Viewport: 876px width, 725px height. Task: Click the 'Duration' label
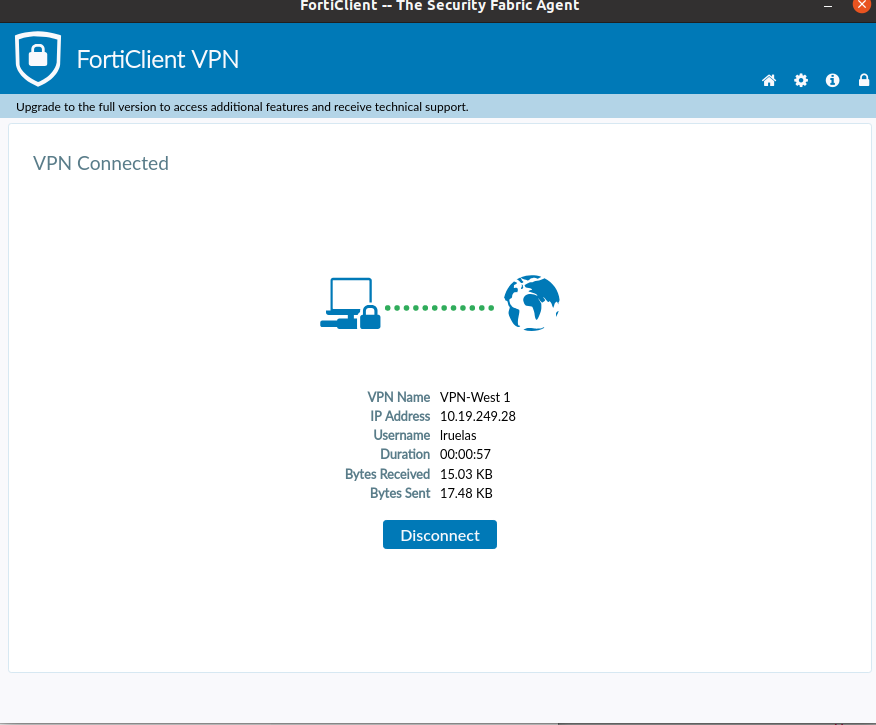tap(405, 454)
